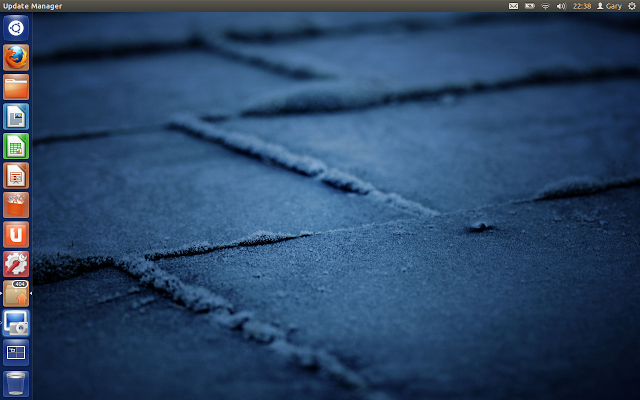Open System Settings gear and wrench icon
Image resolution: width=640 pixels, height=400 pixels.
[16, 264]
